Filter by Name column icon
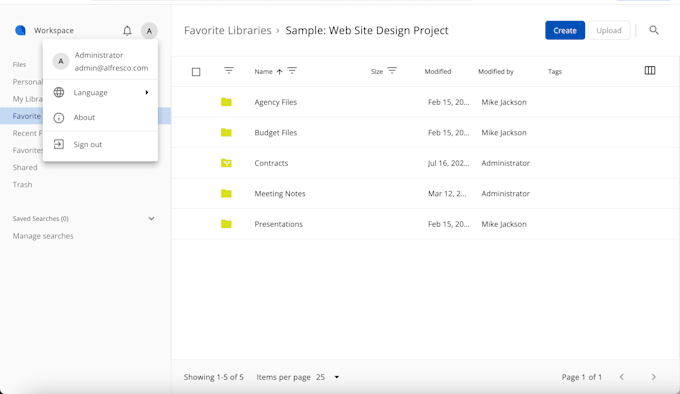This screenshot has height=394, width=680. pos(292,71)
